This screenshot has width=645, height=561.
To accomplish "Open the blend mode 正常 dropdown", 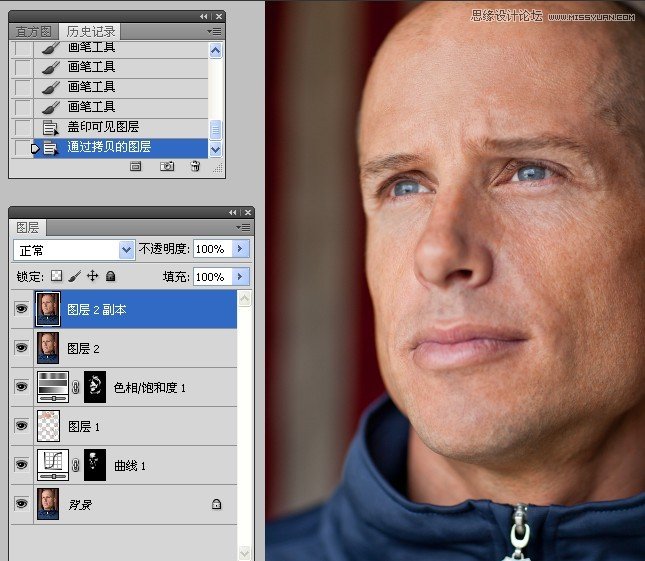I will tap(74, 250).
